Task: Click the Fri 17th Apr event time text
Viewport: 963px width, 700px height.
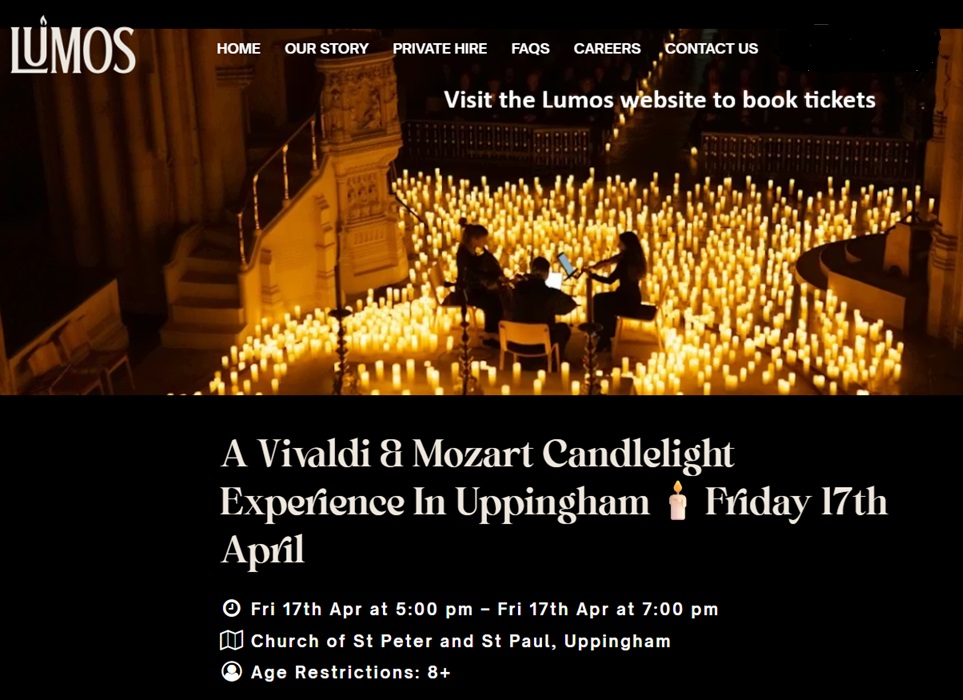Action: (x=484, y=609)
